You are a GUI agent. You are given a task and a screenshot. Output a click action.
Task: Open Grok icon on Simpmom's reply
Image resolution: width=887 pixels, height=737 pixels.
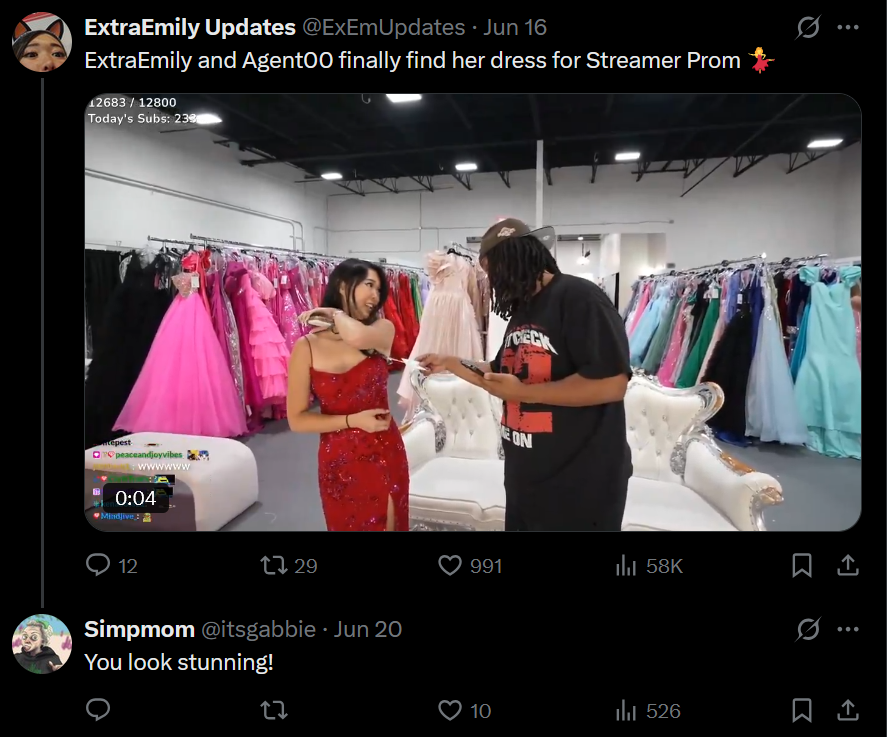[x=807, y=628]
